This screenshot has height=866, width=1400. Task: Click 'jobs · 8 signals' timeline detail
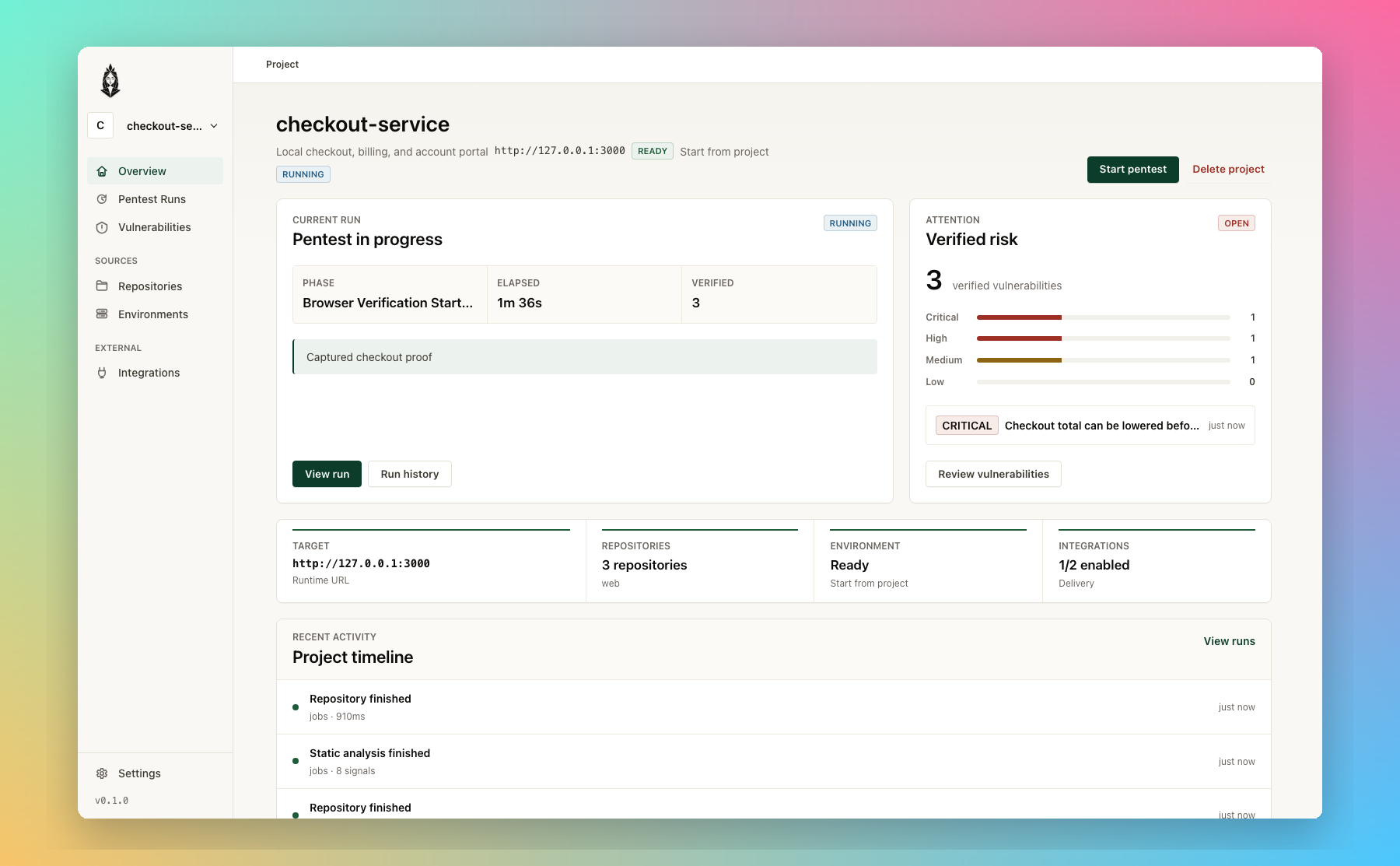342,771
